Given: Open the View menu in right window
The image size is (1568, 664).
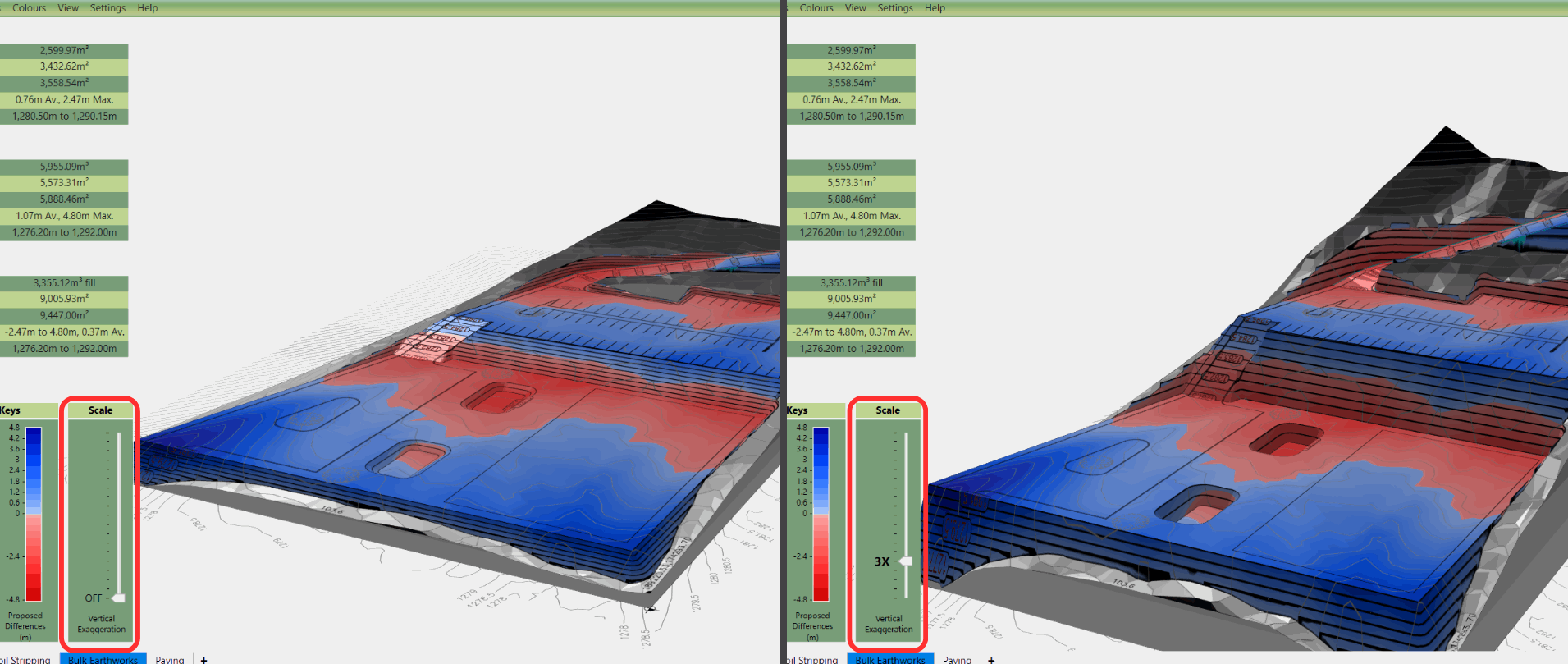Looking at the screenshot, I should click(x=855, y=8).
